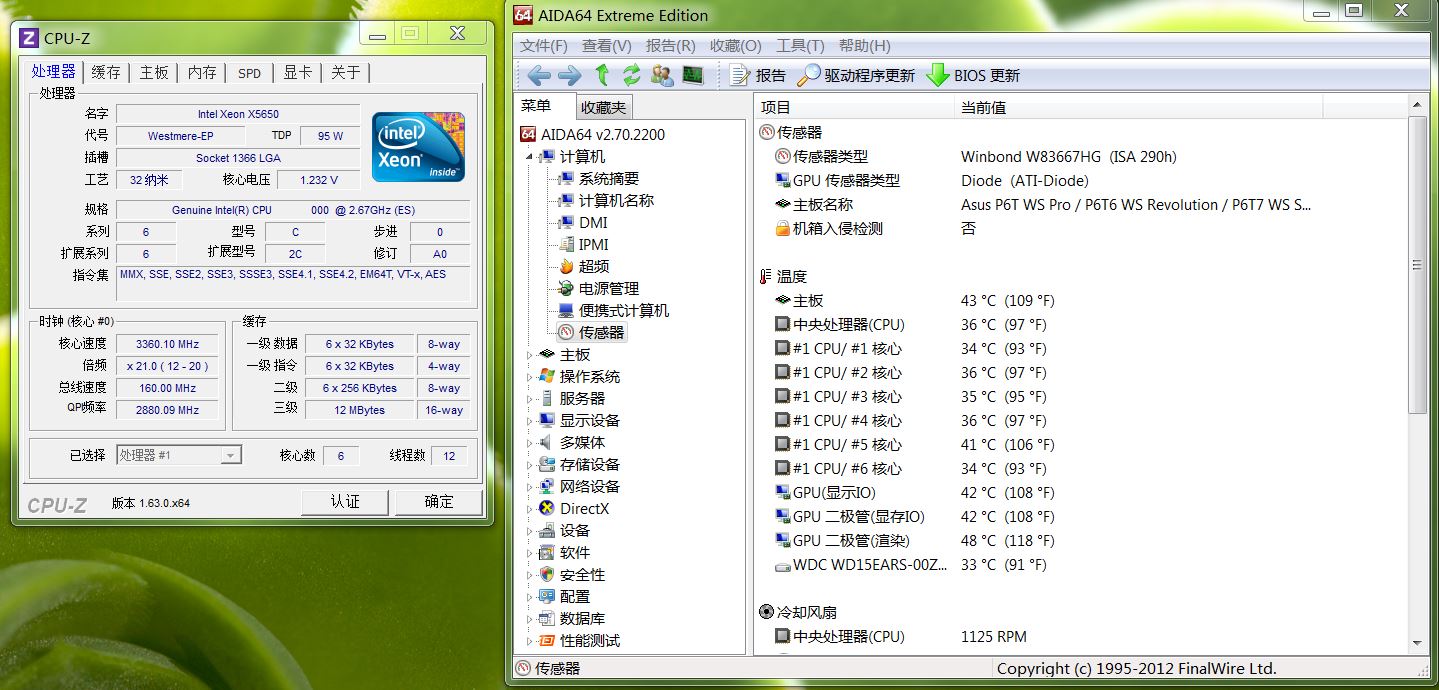The image size is (1439, 690).
Task: Collapse the 计算机 tree node
Action: pyautogui.click(x=530, y=157)
